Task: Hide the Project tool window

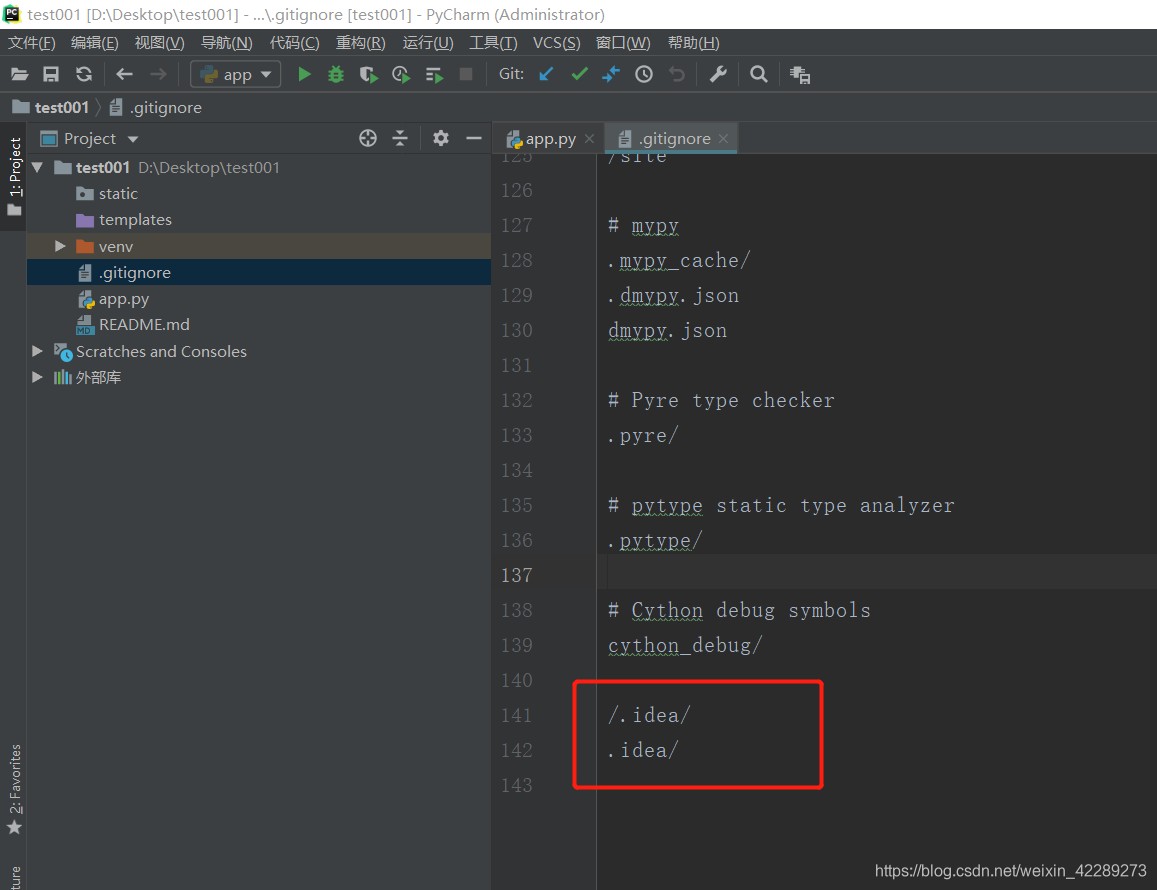Action: (474, 138)
